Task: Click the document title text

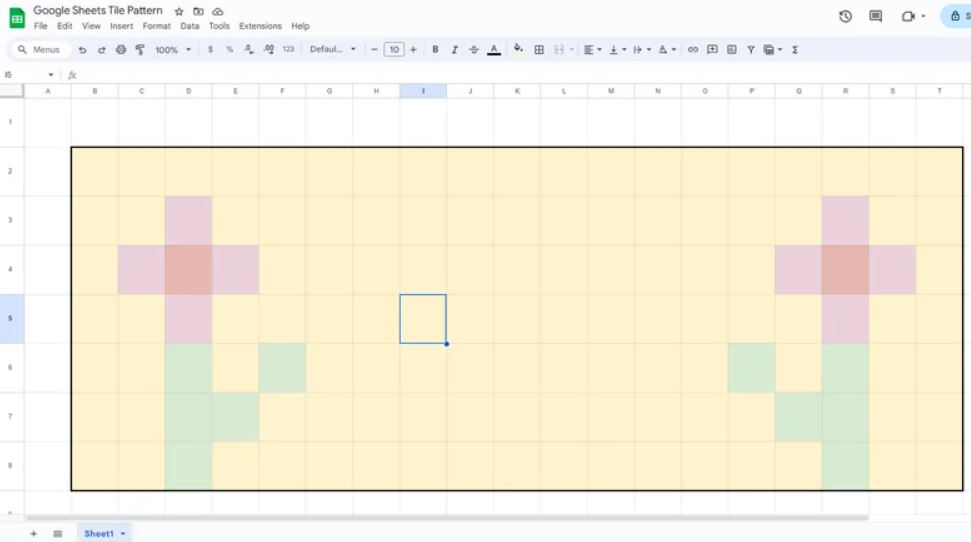Action: [98, 11]
